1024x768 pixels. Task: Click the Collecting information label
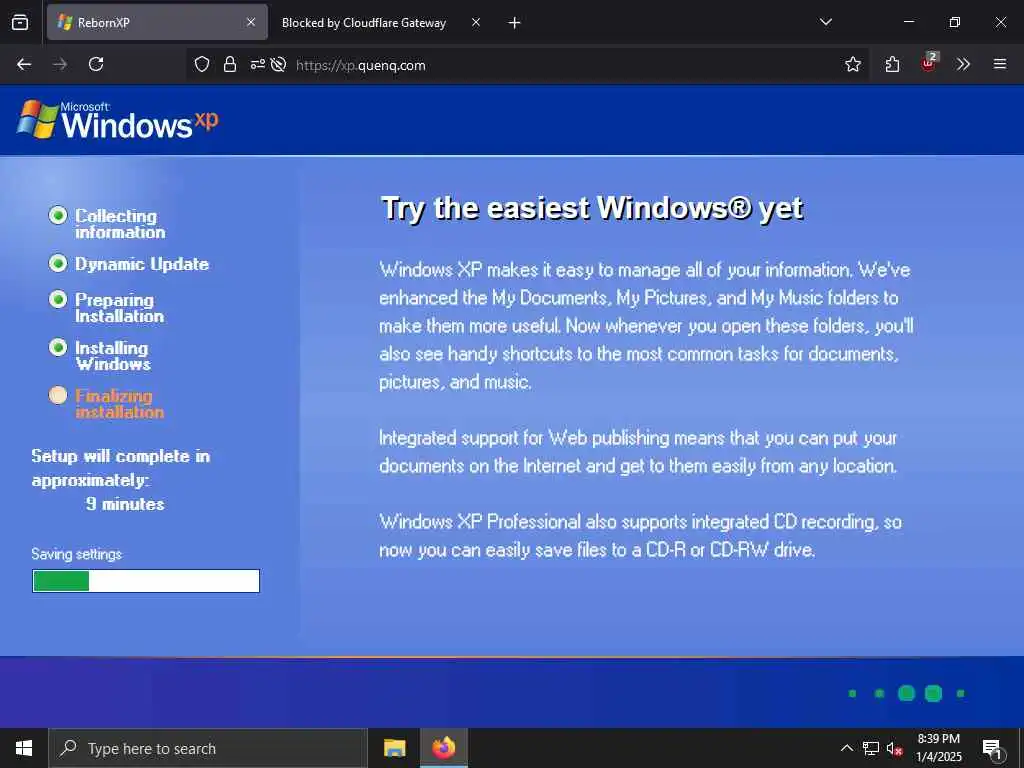120,224
